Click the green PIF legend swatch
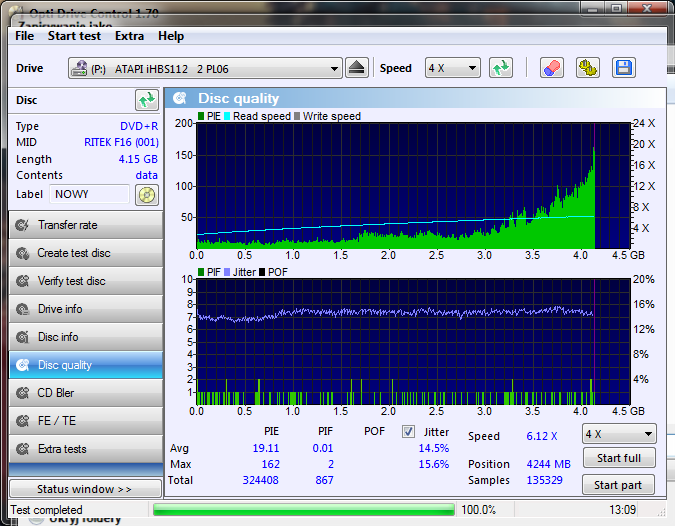675x526 pixels. point(201,272)
